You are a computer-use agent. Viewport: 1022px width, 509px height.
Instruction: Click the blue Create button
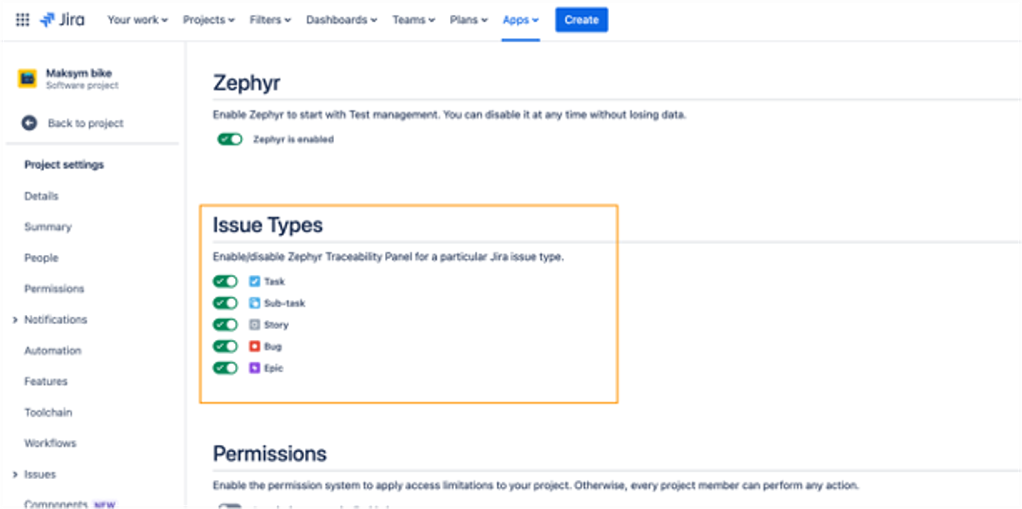[581, 20]
